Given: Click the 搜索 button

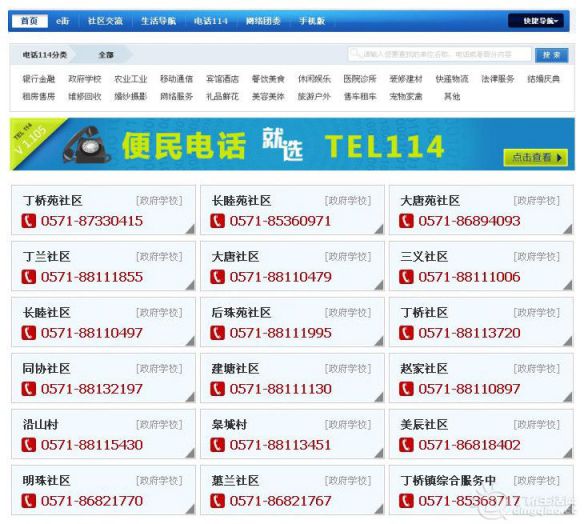Looking at the screenshot, I should coord(552,55).
